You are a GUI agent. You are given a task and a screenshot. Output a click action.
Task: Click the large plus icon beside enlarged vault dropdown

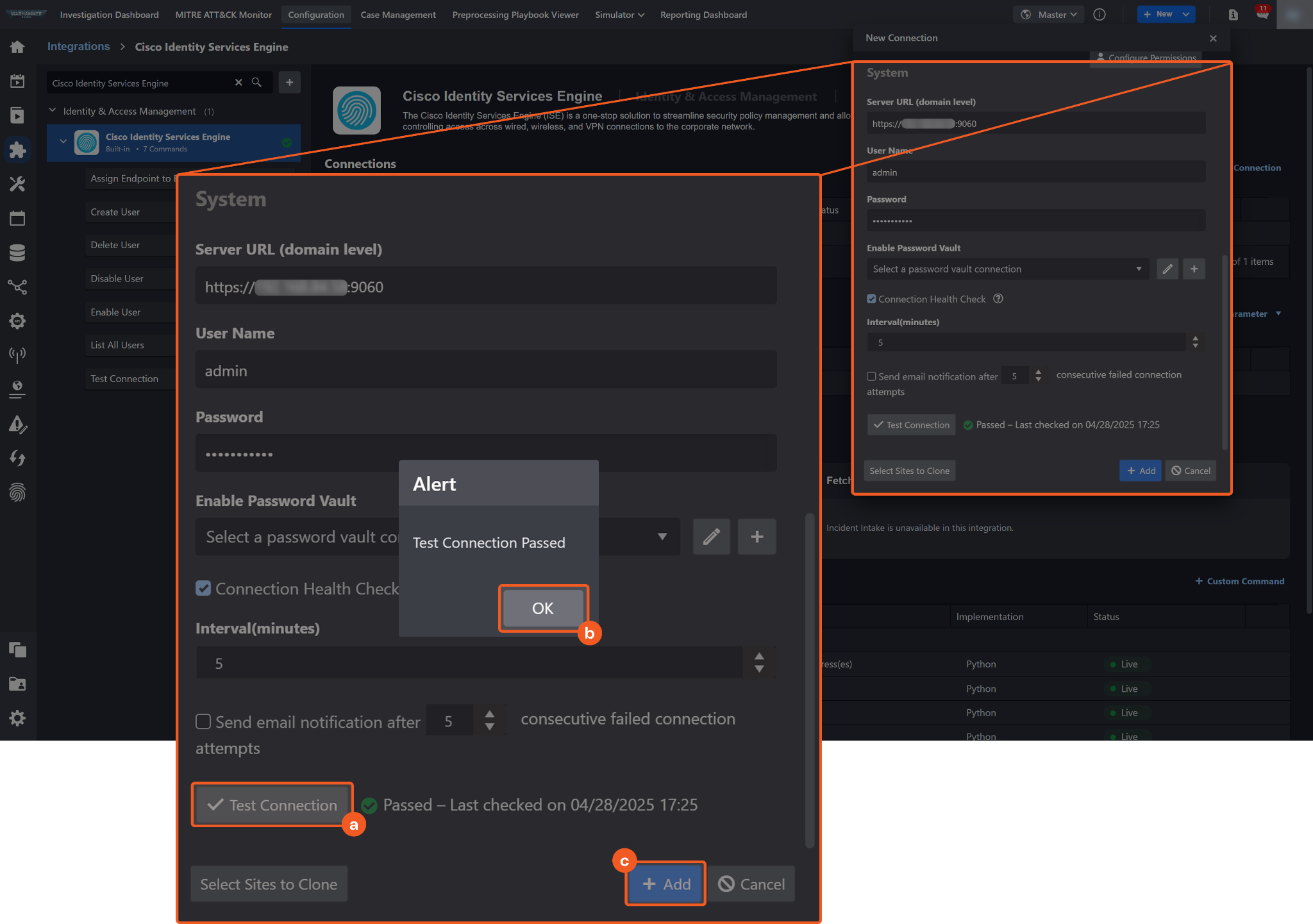tap(757, 537)
